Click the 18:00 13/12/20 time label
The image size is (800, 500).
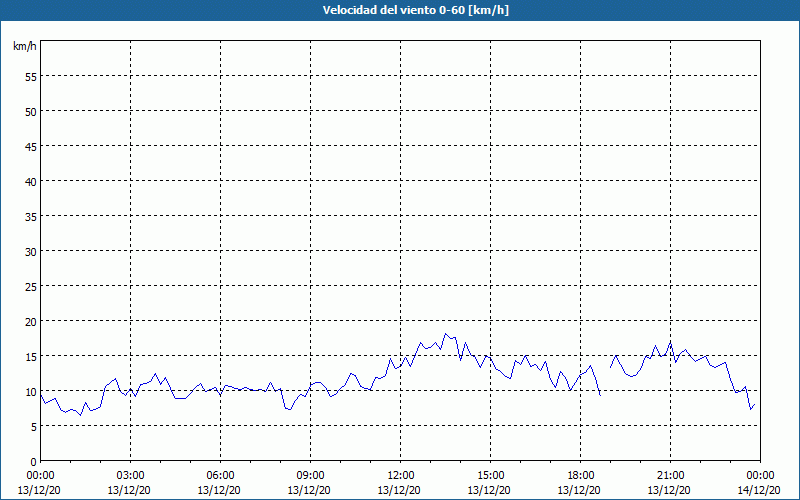[580, 483]
